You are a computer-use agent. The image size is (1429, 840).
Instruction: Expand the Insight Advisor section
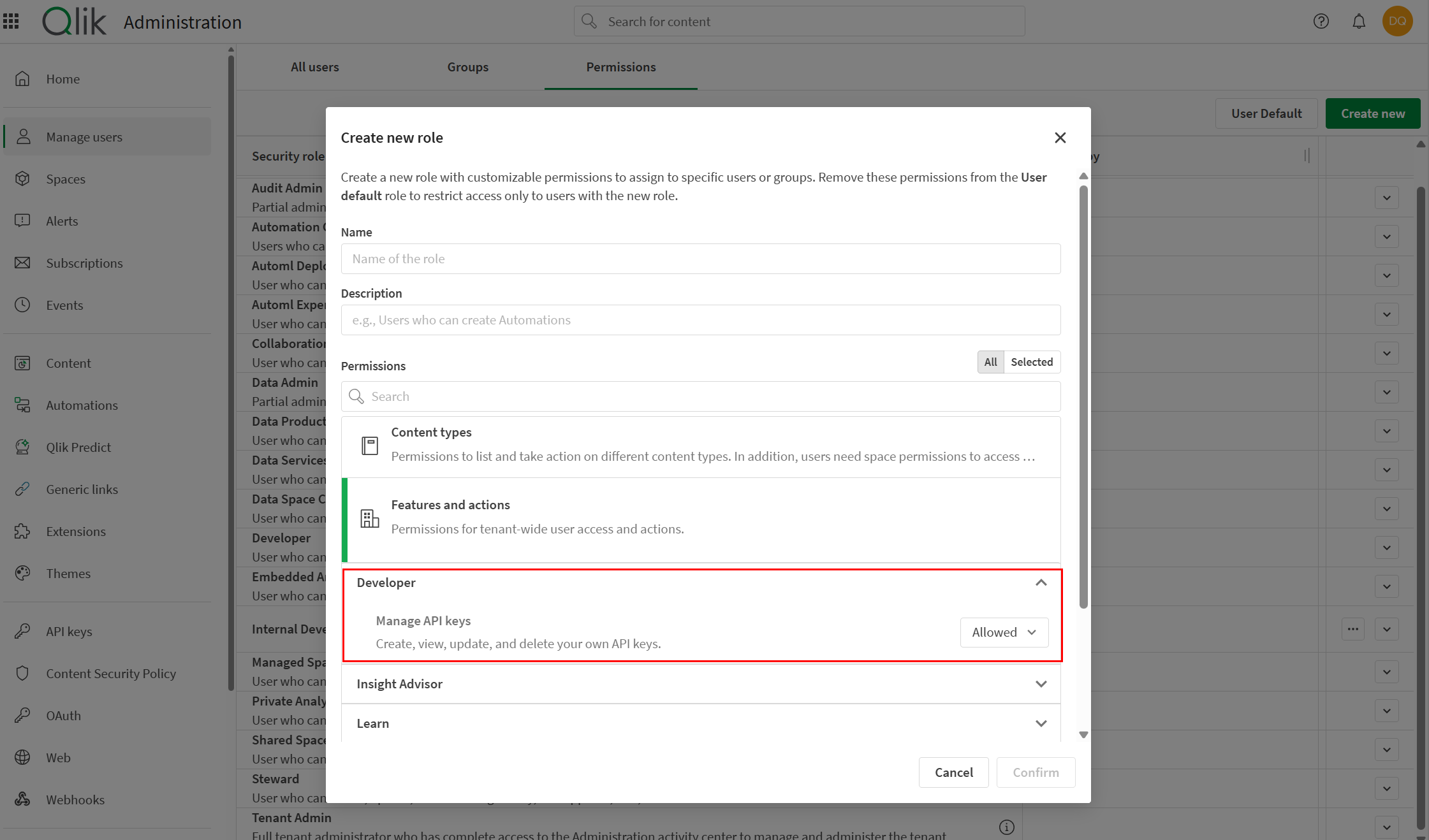coord(700,683)
